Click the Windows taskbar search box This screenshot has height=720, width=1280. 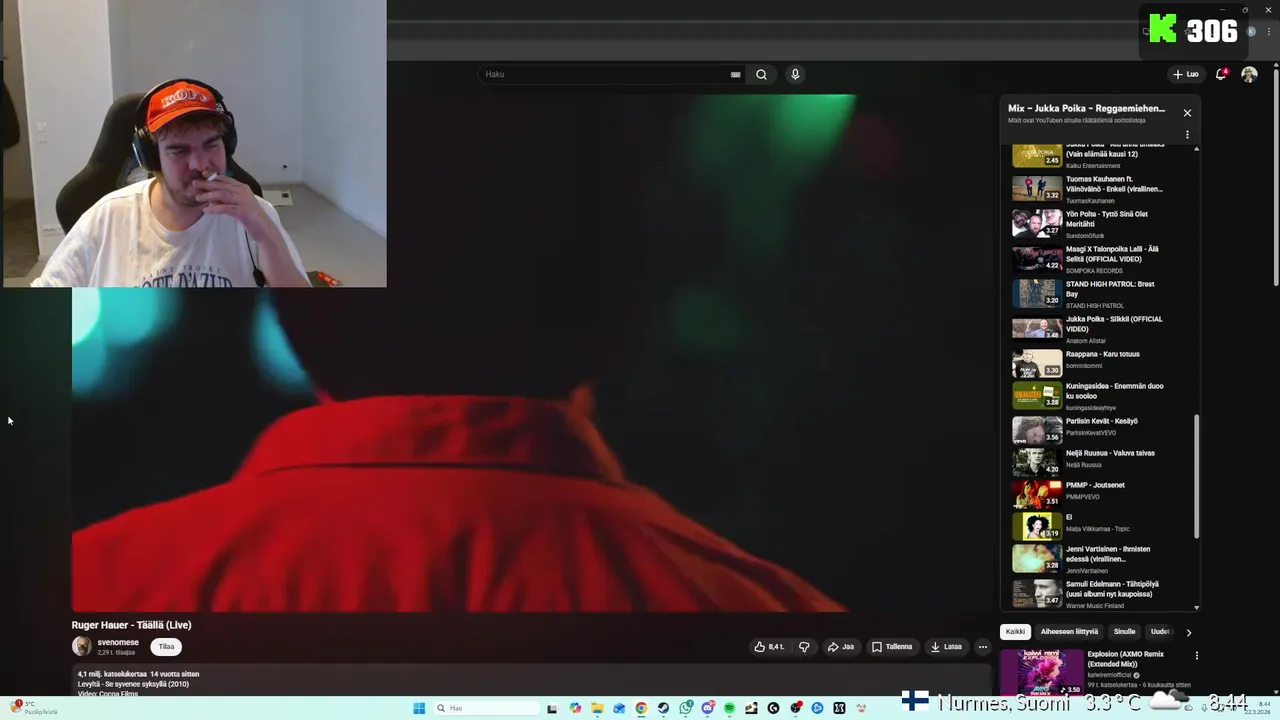488,708
